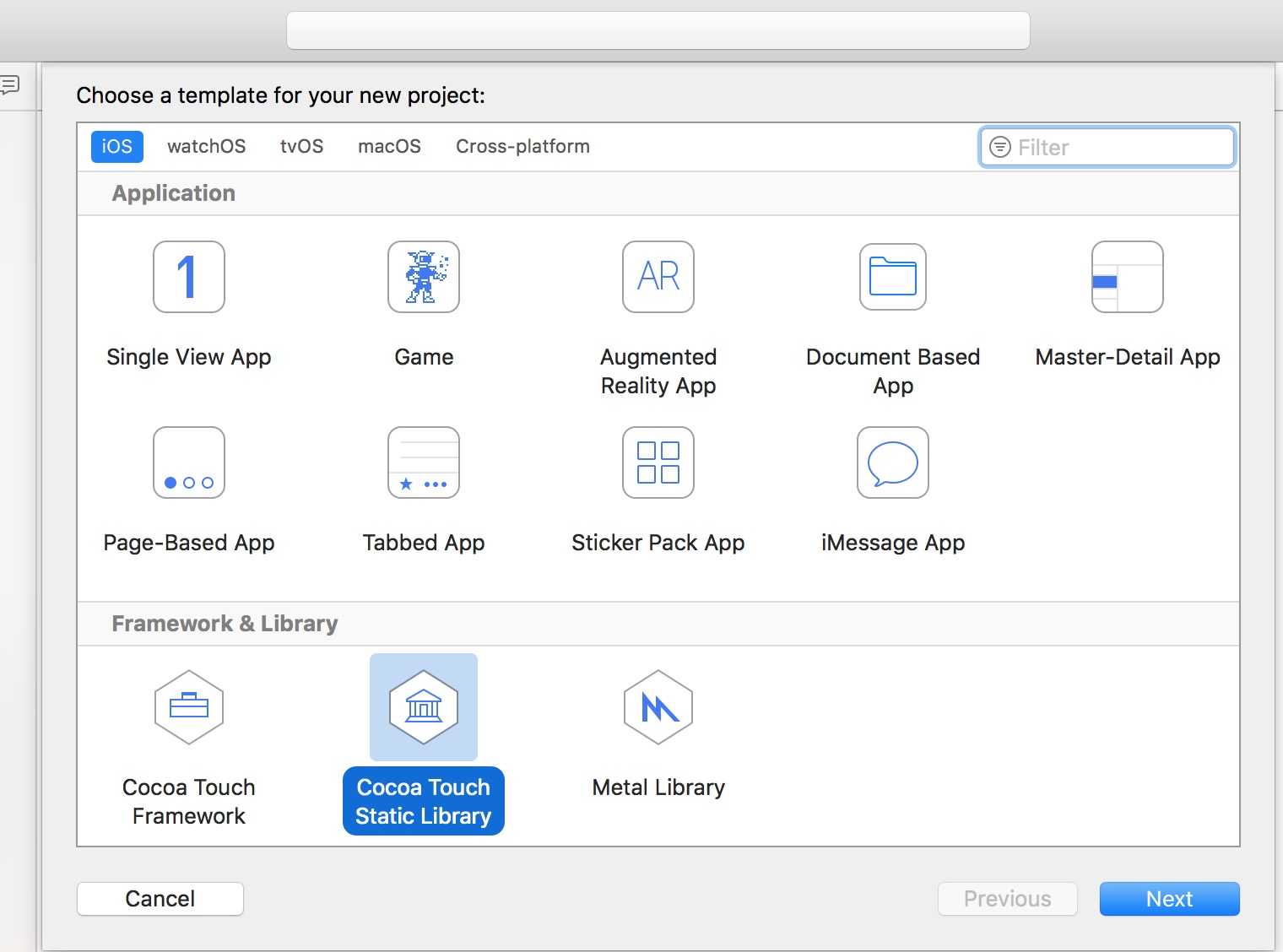Click the "Master-Detail App" label
1283x952 pixels.
pyautogui.click(x=1128, y=357)
